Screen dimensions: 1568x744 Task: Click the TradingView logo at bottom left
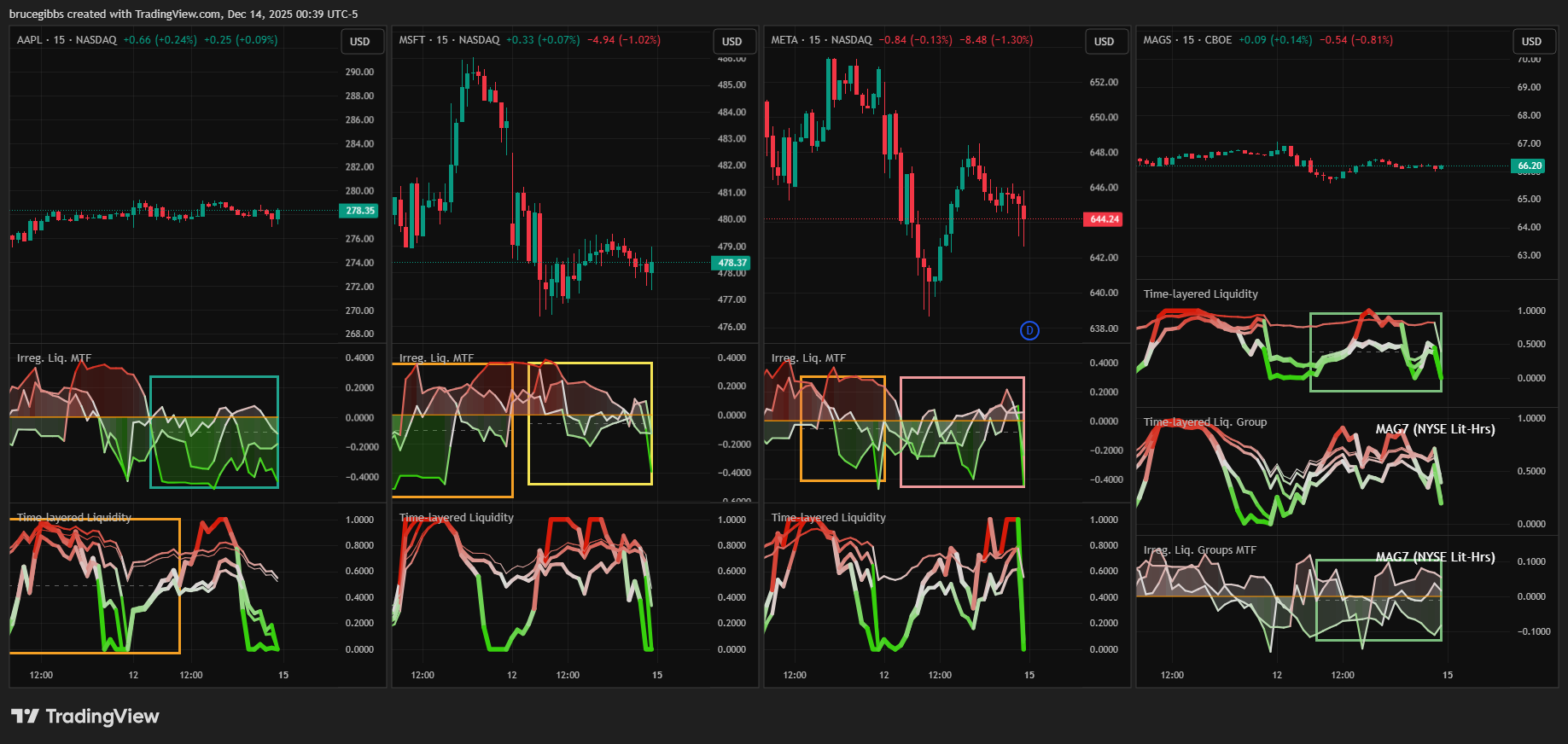pyautogui.click(x=85, y=716)
